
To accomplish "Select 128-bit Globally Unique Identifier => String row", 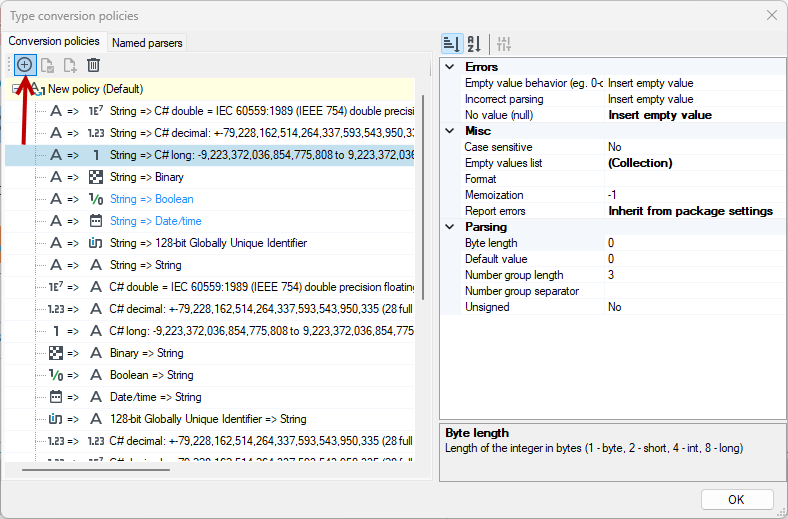I will 208,419.
